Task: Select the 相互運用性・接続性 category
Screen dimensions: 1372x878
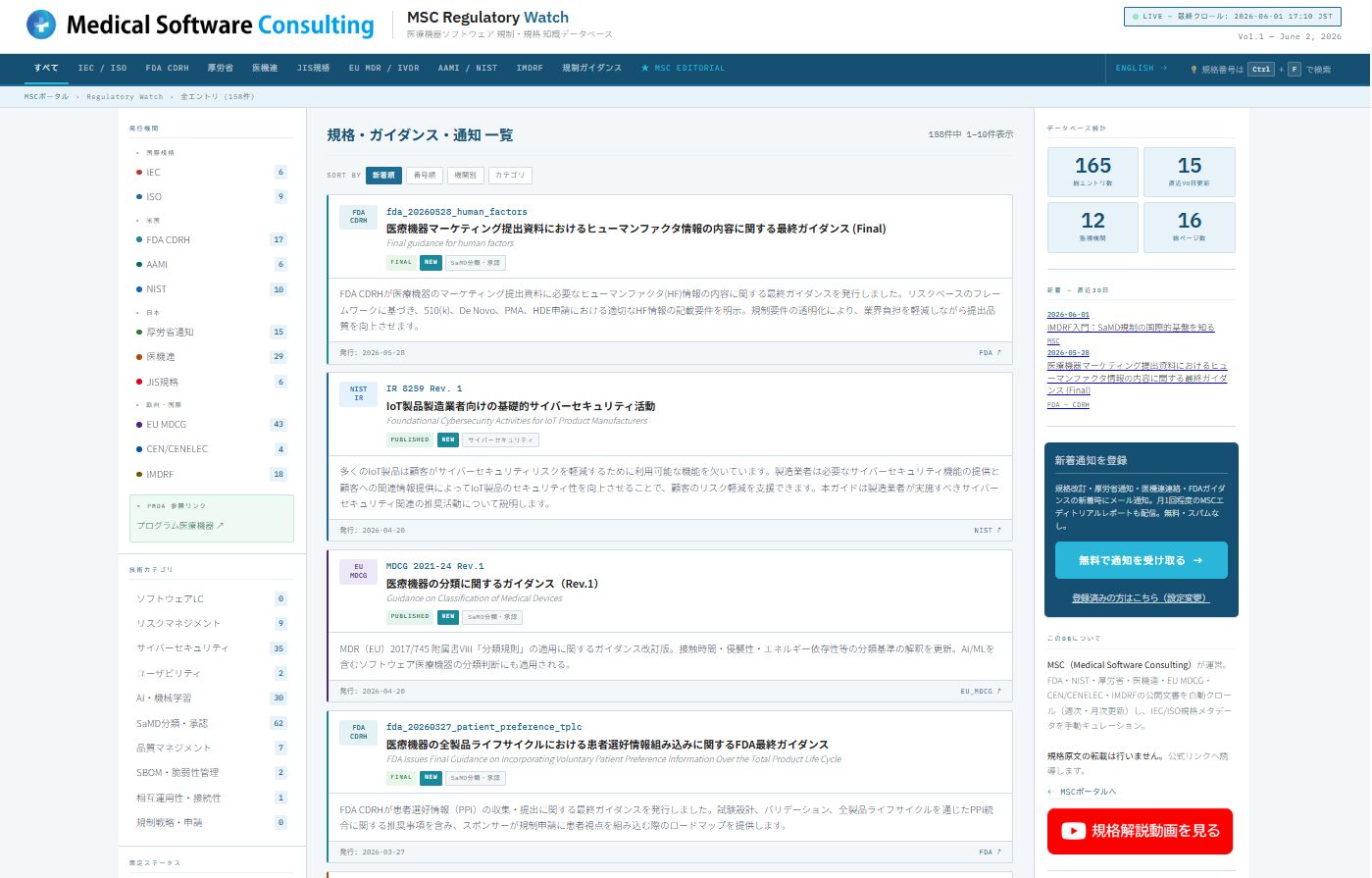Action: (211, 799)
